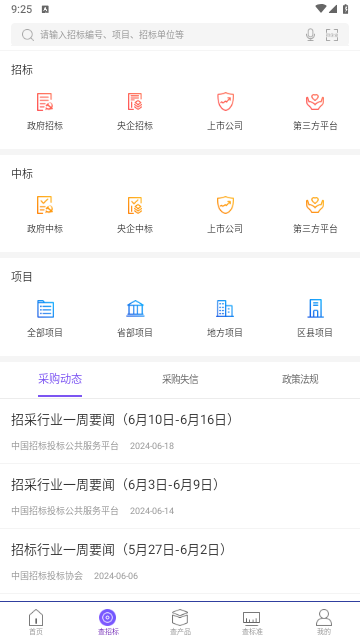Switch to 采购失信 tab

180,379
